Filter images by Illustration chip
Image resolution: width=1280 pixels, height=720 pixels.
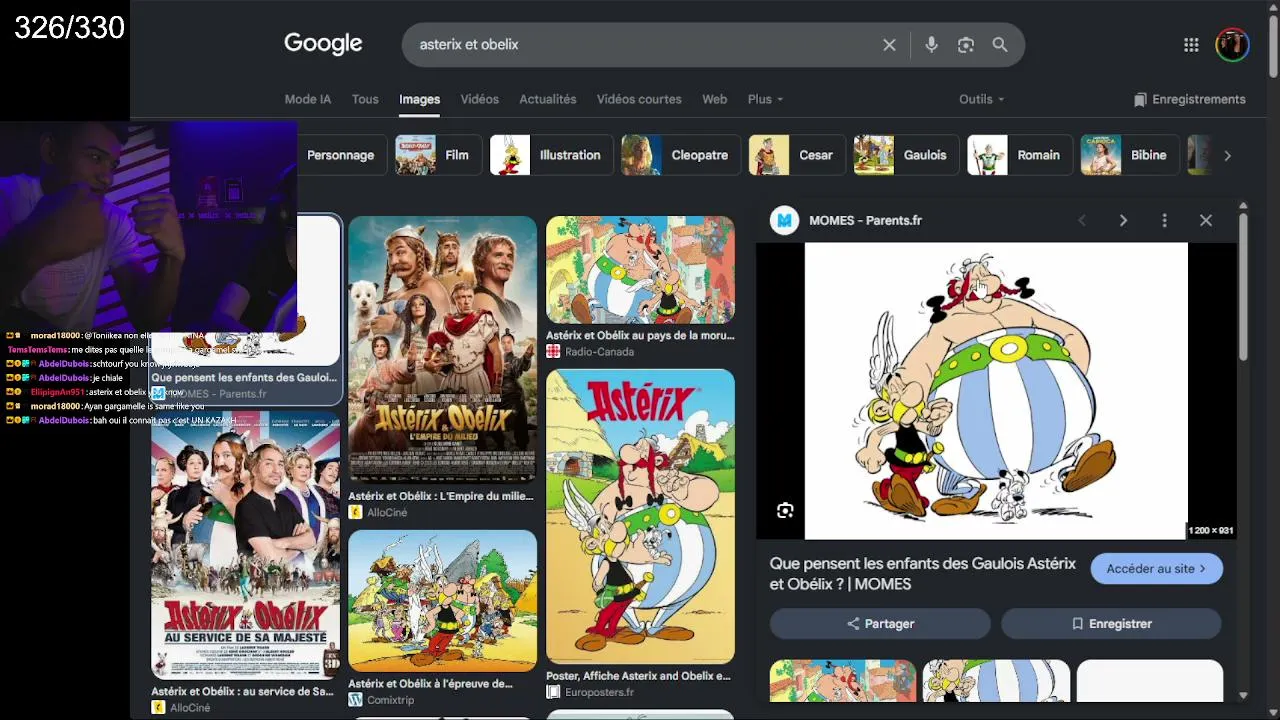(551, 155)
